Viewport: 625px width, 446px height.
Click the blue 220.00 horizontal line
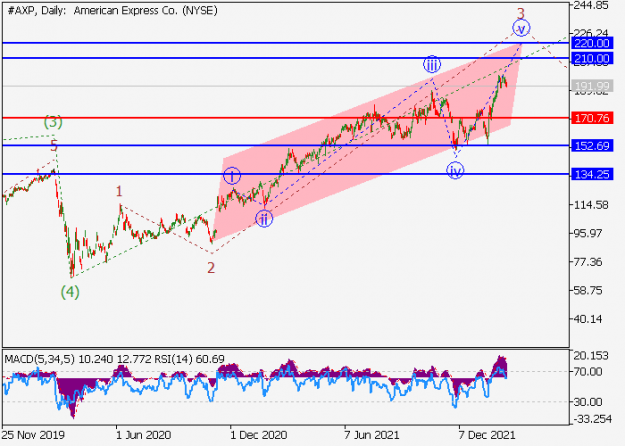click(x=286, y=43)
